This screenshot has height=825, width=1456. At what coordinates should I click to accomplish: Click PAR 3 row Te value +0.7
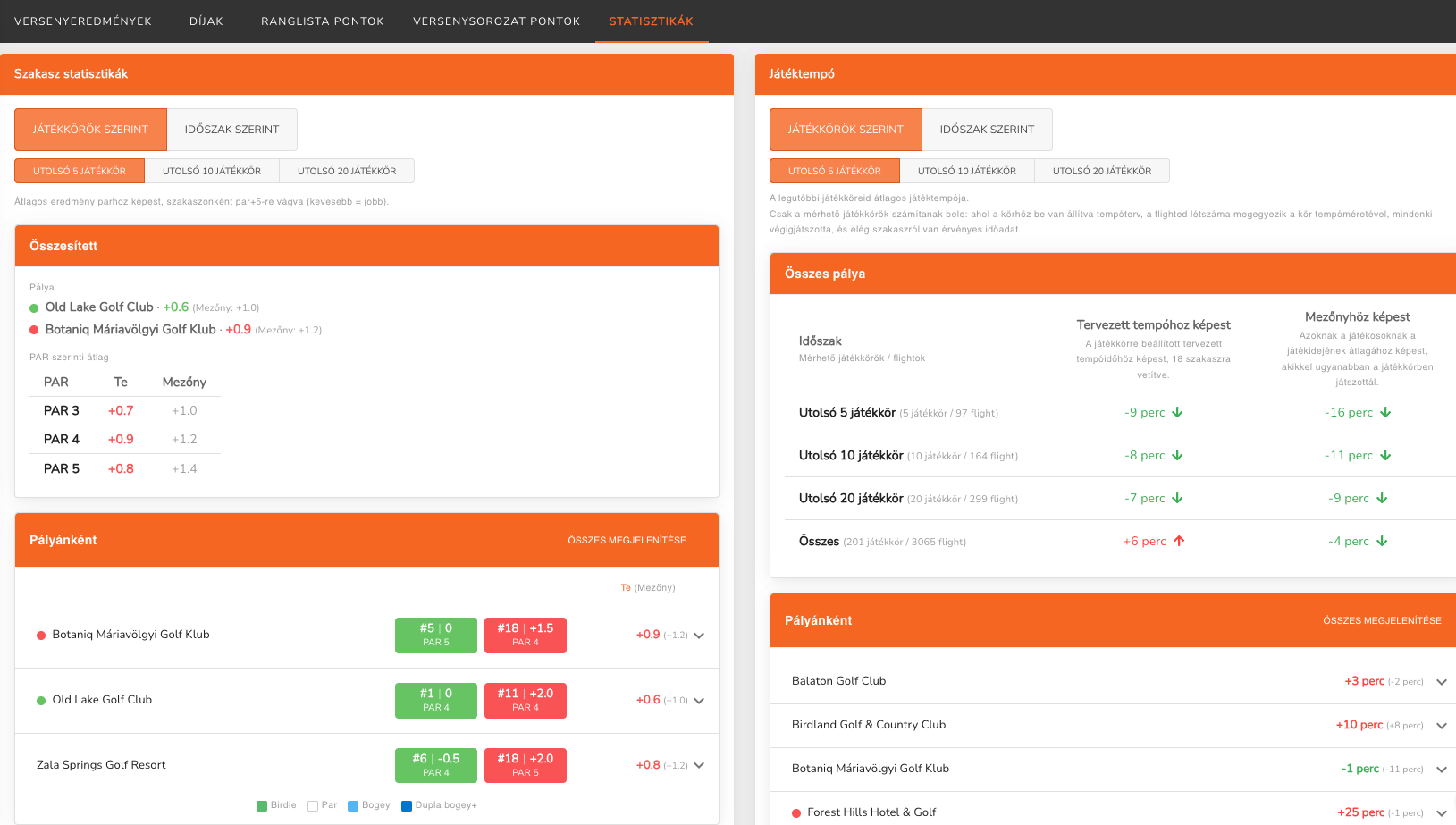pyautogui.click(x=121, y=410)
